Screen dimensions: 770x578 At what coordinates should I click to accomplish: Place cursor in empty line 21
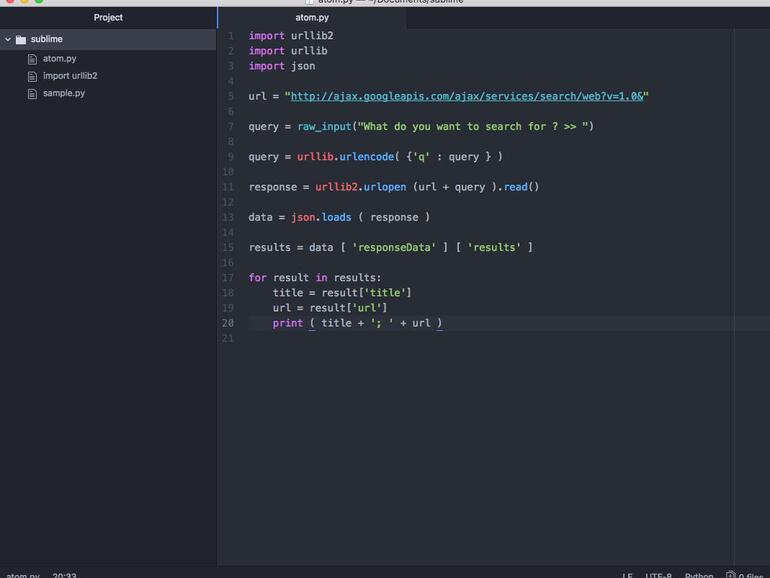[x=400, y=339]
